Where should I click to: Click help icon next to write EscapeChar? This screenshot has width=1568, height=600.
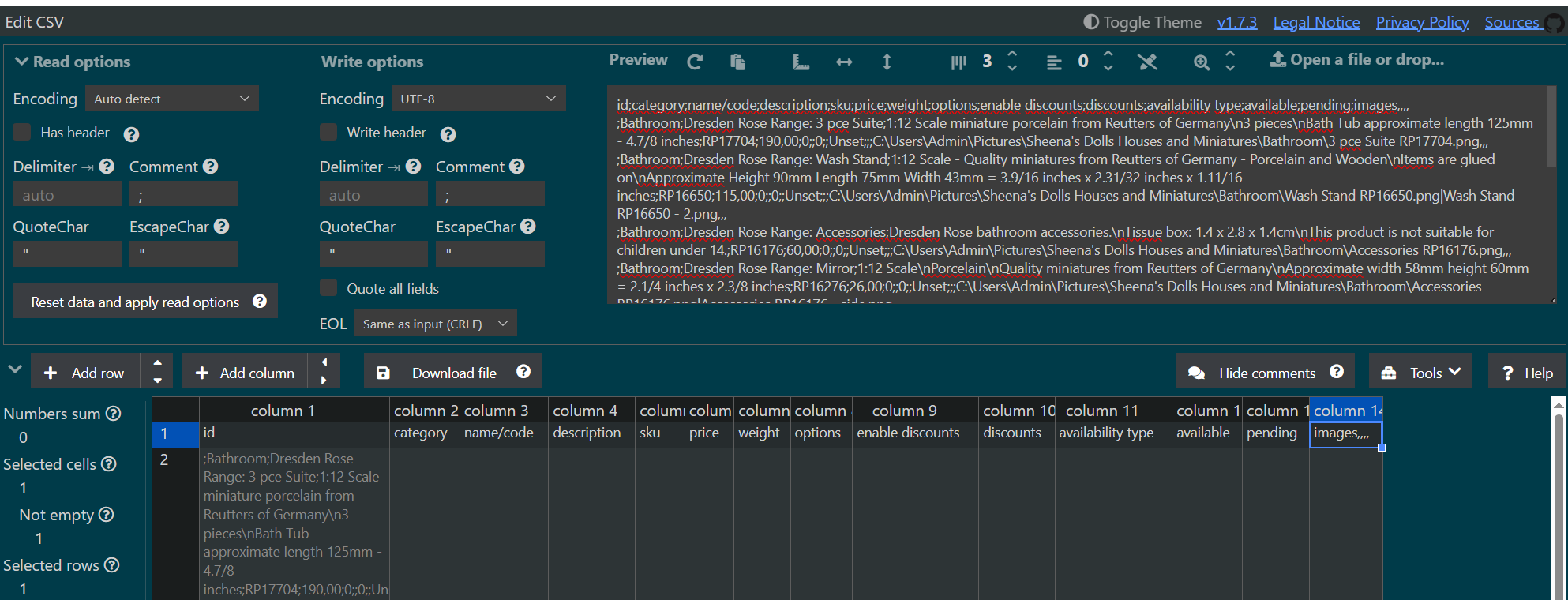click(x=527, y=227)
